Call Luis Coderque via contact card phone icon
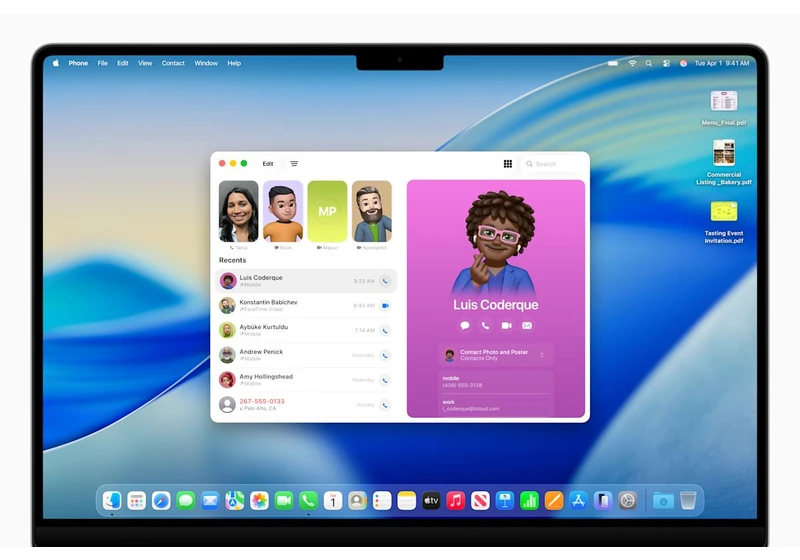The width and height of the screenshot is (800, 560). [x=485, y=325]
